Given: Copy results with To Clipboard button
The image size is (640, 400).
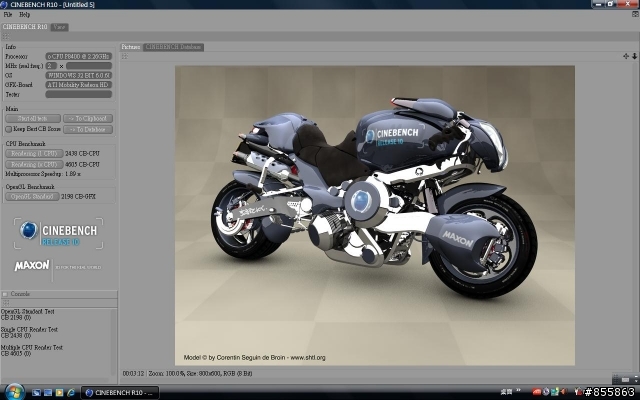Looking at the screenshot, I should 88,118.
